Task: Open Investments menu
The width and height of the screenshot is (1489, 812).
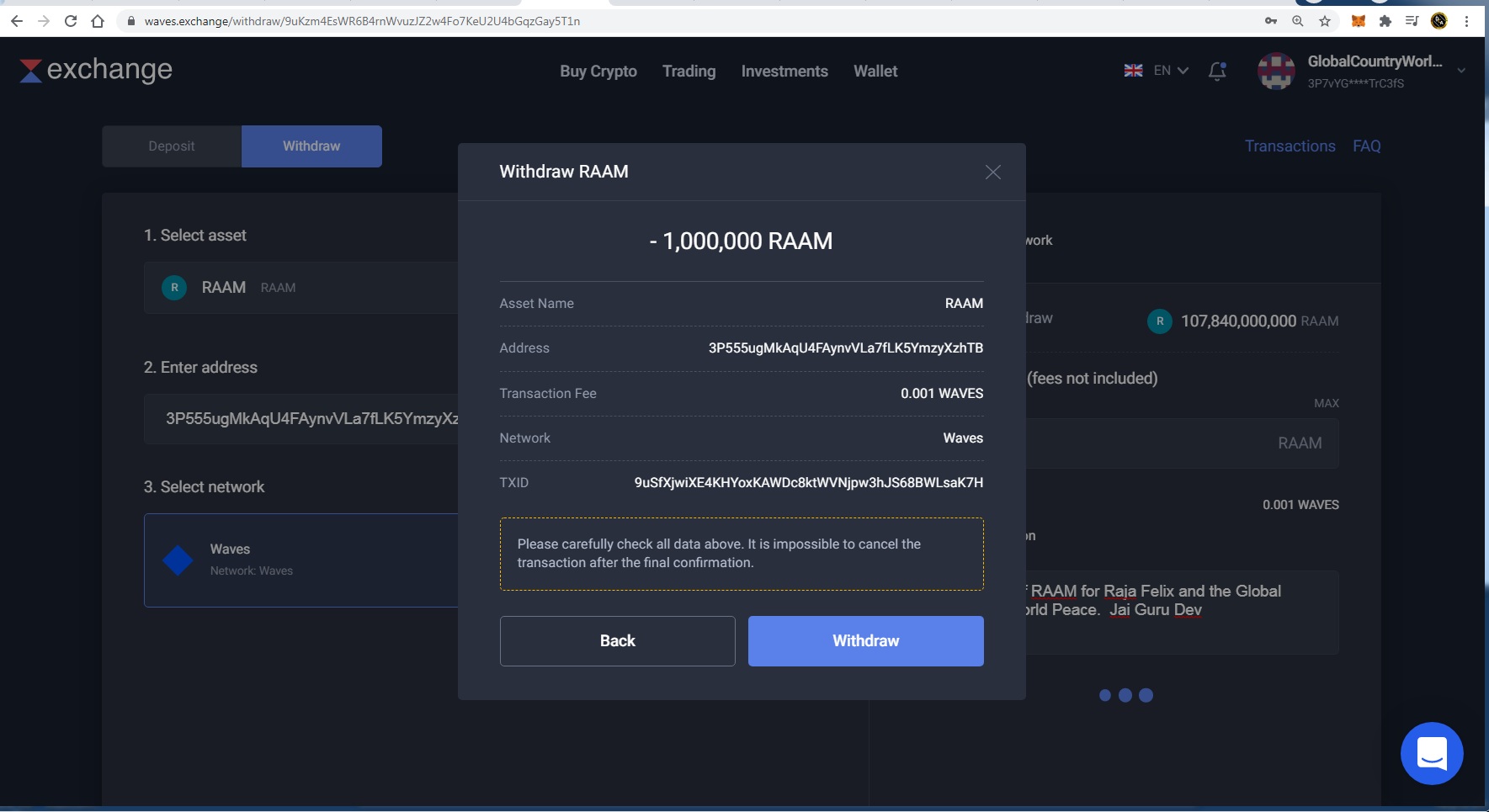Action: coord(784,72)
